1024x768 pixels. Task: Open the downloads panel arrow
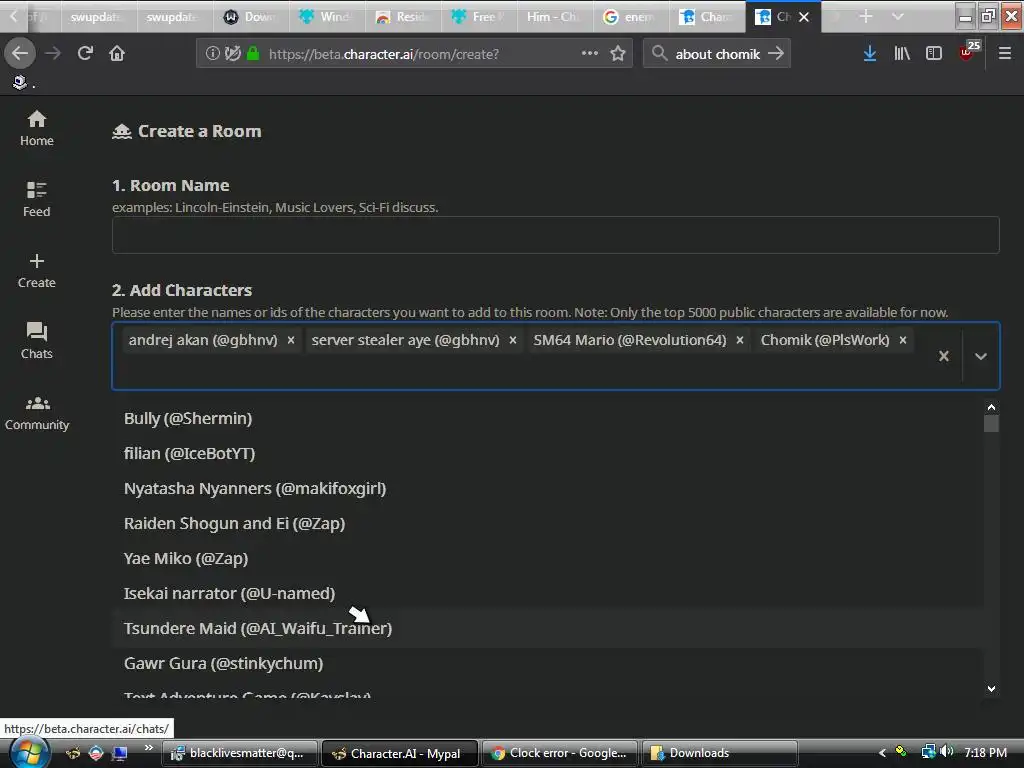(869, 54)
